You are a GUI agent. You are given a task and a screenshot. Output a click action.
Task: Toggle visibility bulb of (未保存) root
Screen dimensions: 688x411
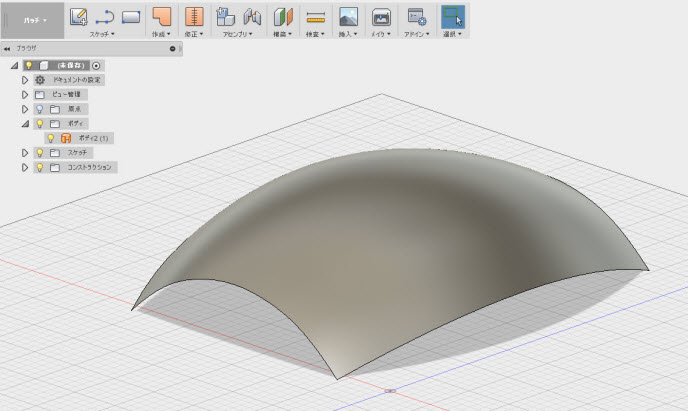click(x=29, y=65)
